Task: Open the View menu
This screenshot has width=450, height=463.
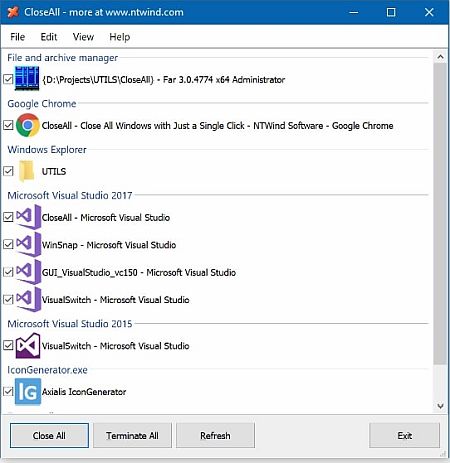Action: 83,37
